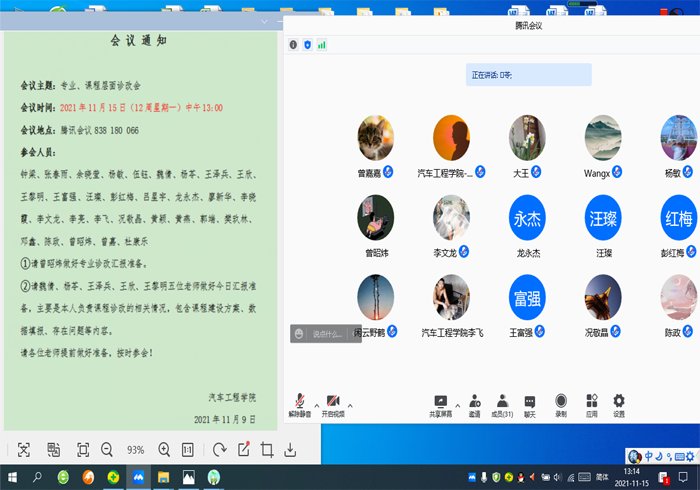The height and width of the screenshot is (490, 700).
Task: Zoom out of image in viewer
Action: pyautogui.click(x=107, y=449)
